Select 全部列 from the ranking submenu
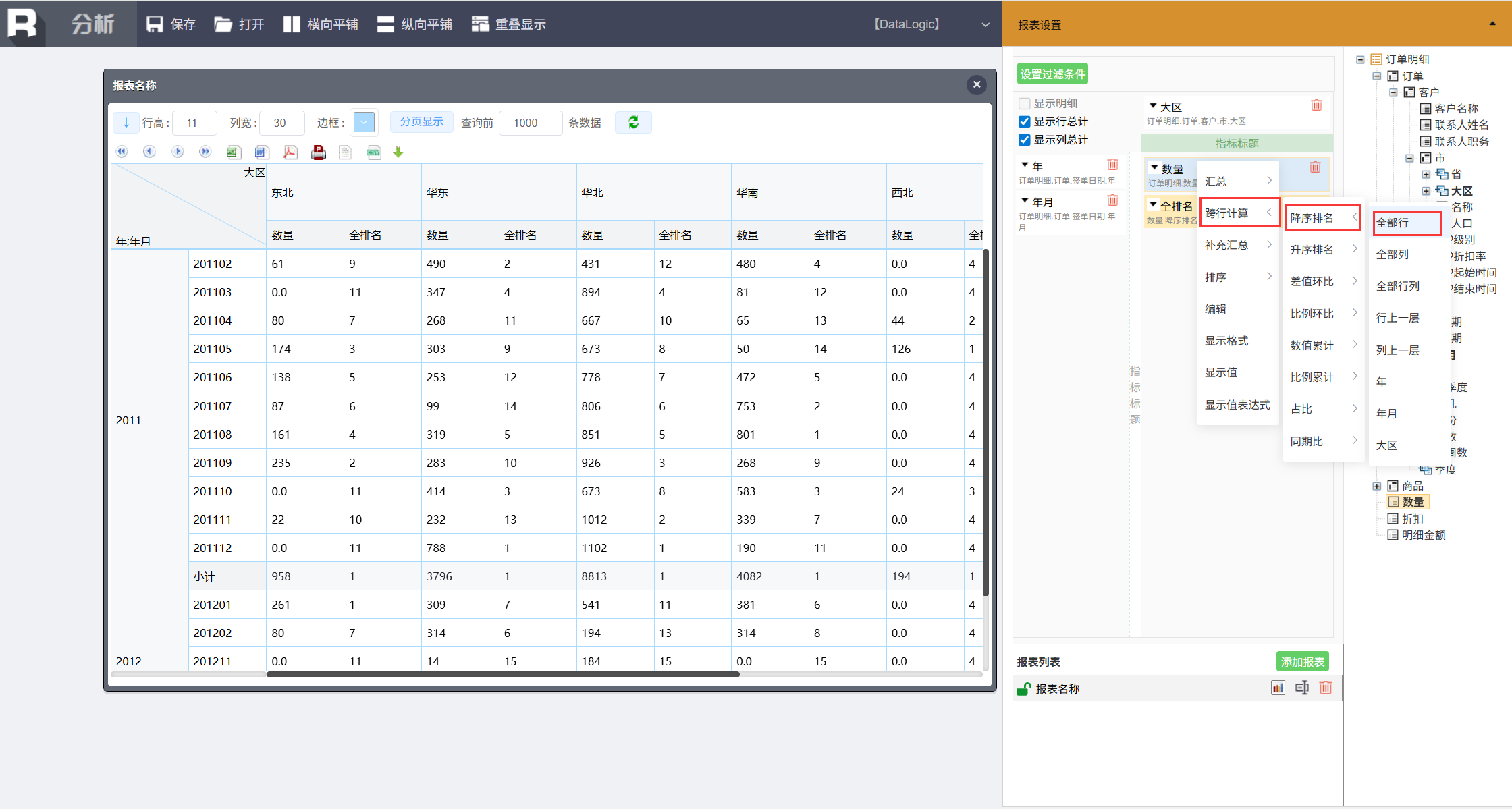Viewport: 1512px width, 809px height. (1393, 254)
